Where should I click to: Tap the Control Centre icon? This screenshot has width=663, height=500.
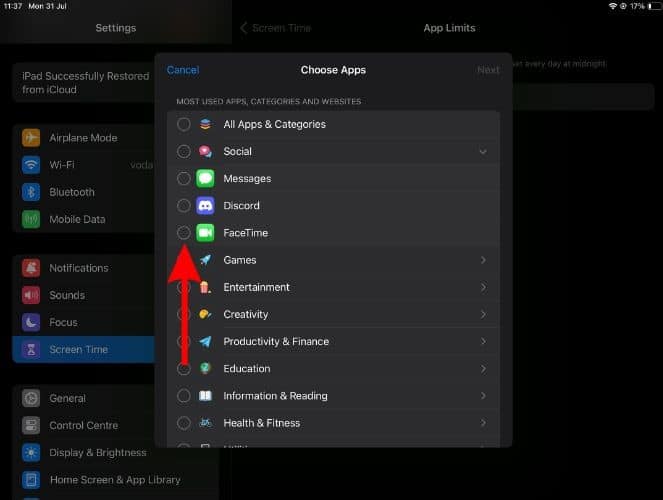point(31,425)
